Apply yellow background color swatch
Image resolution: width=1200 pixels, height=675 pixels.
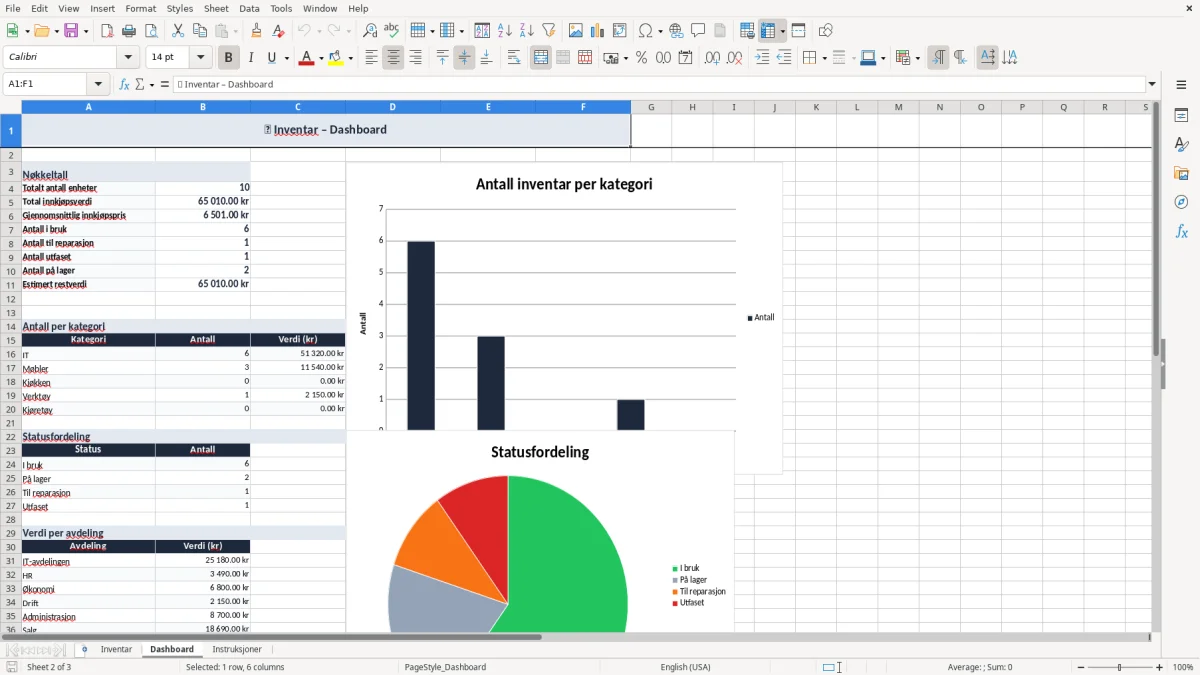tap(337, 58)
